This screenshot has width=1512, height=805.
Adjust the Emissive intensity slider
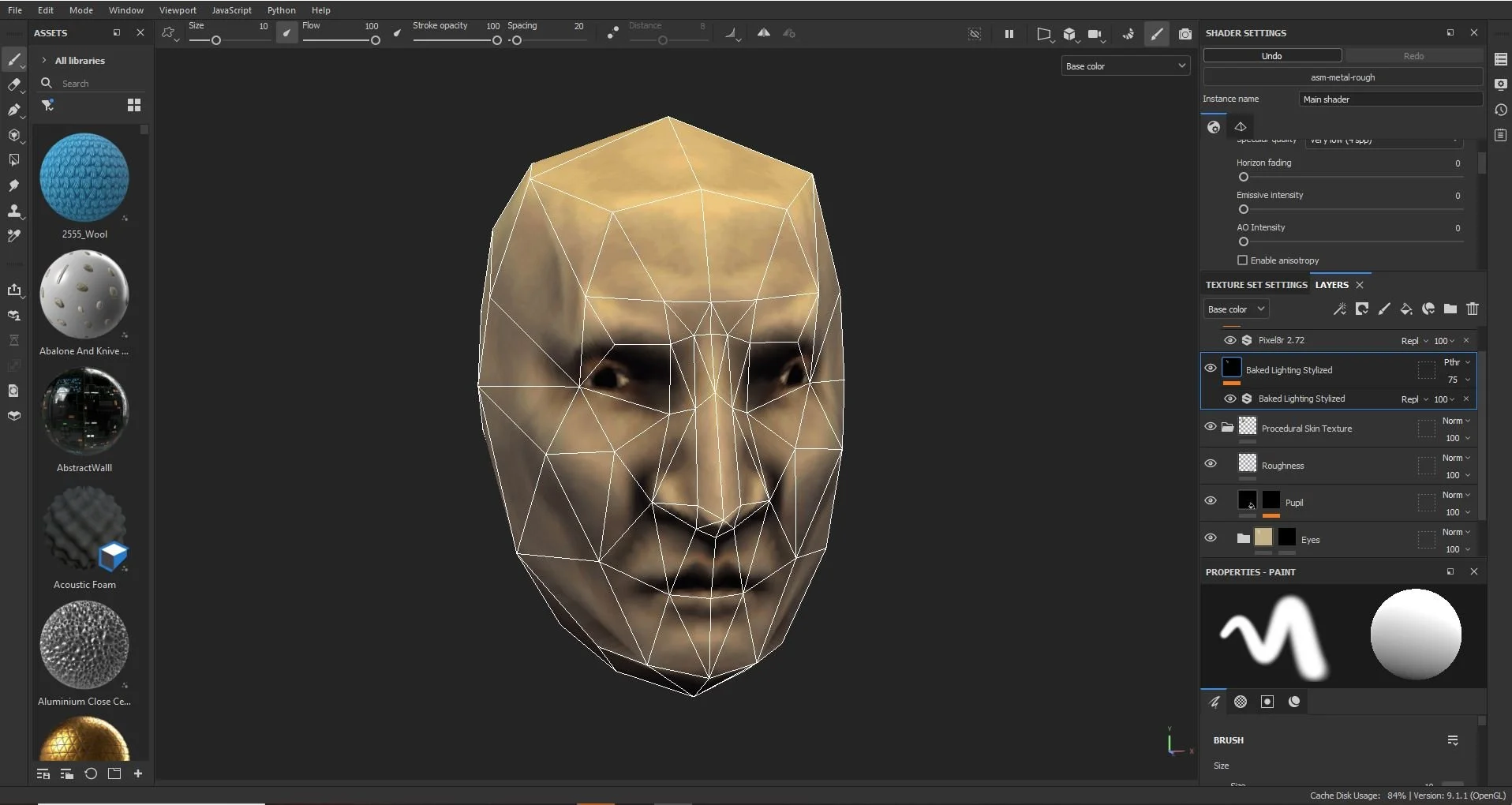coord(1244,210)
